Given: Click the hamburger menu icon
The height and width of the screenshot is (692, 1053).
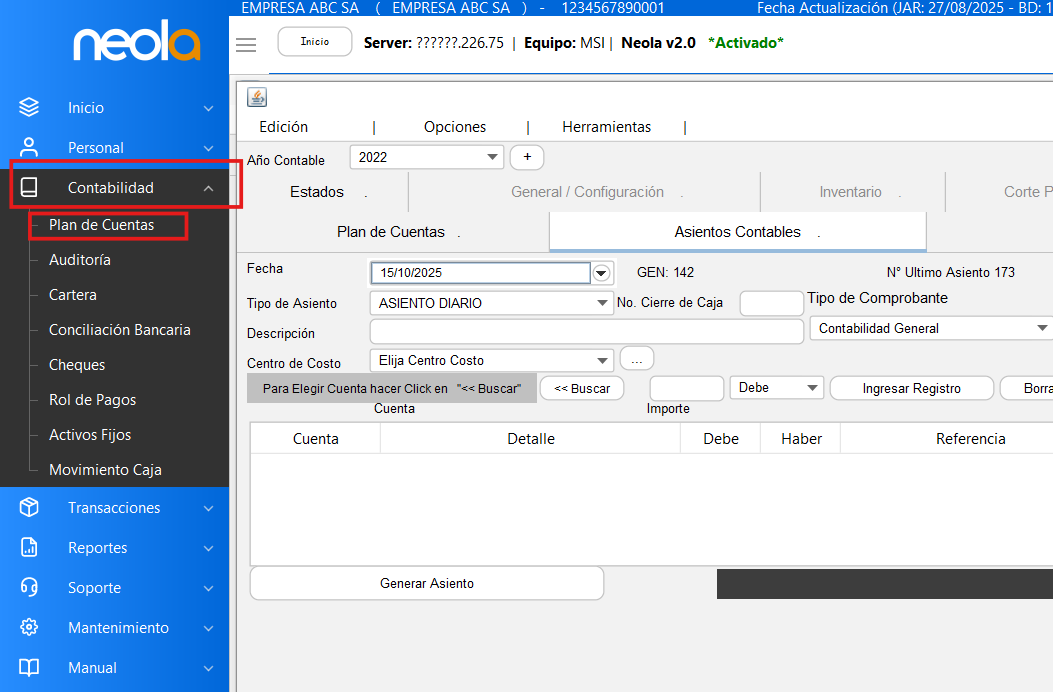Looking at the screenshot, I should [x=246, y=45].
